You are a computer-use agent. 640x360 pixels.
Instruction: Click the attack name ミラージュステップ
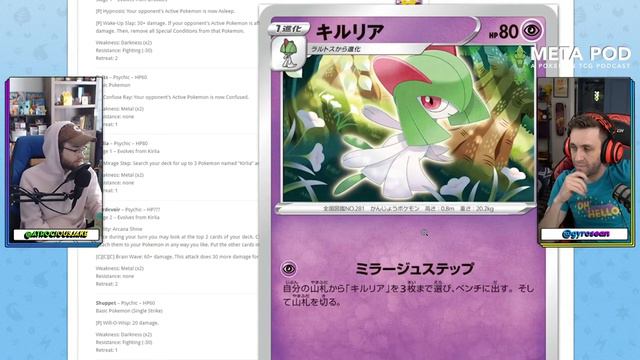pos(414,269)
